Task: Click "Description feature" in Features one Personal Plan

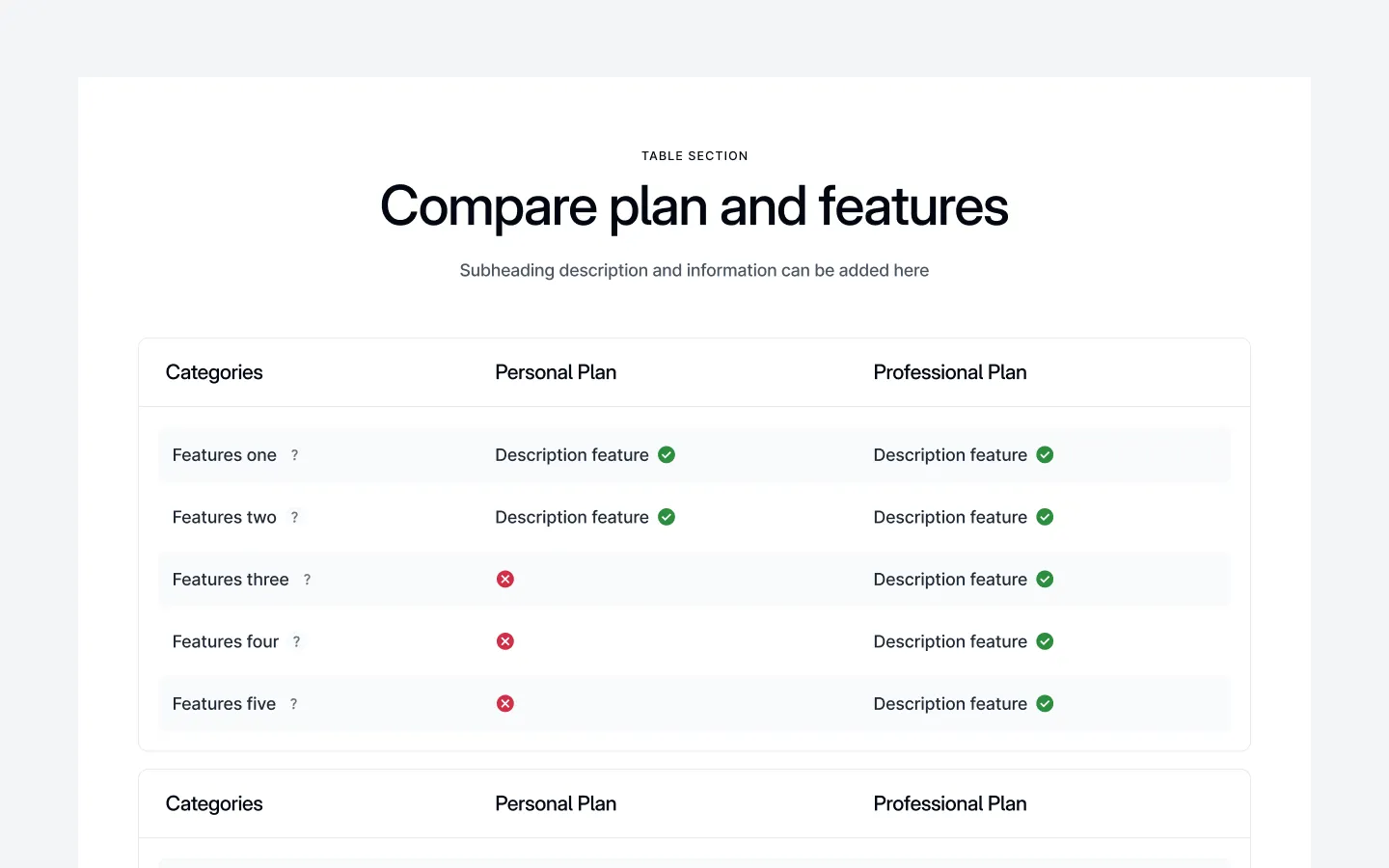Action: point(572,455)
